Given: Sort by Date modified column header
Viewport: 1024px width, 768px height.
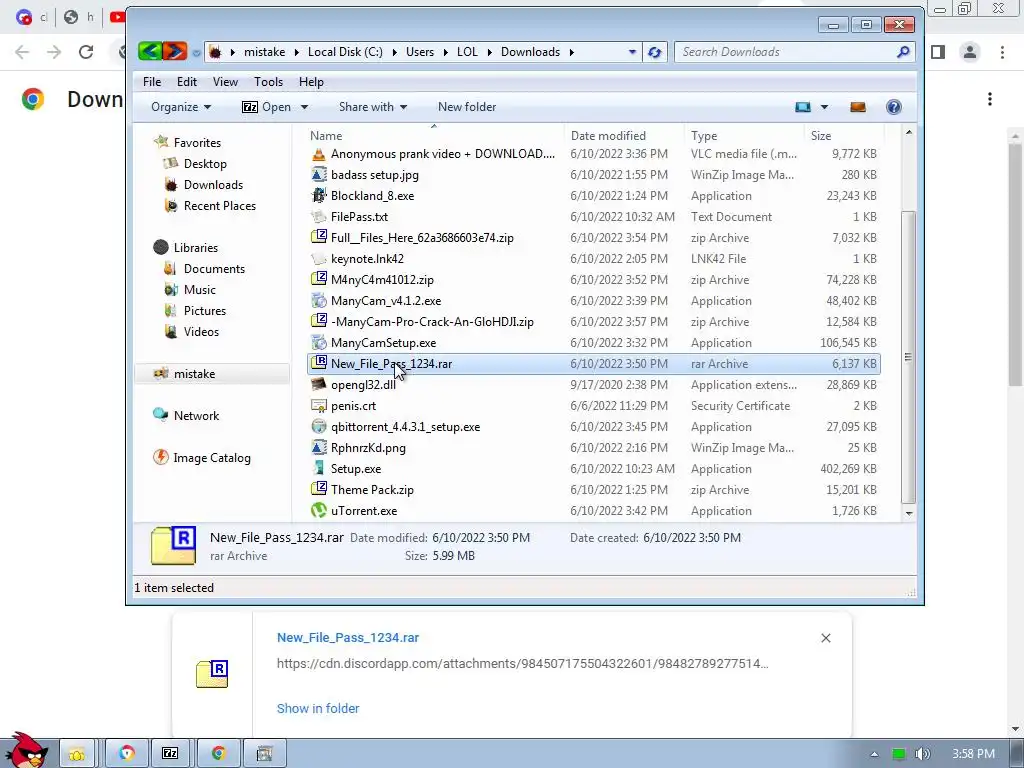Looking at the screenshot, I should click(x=624, y=136).
